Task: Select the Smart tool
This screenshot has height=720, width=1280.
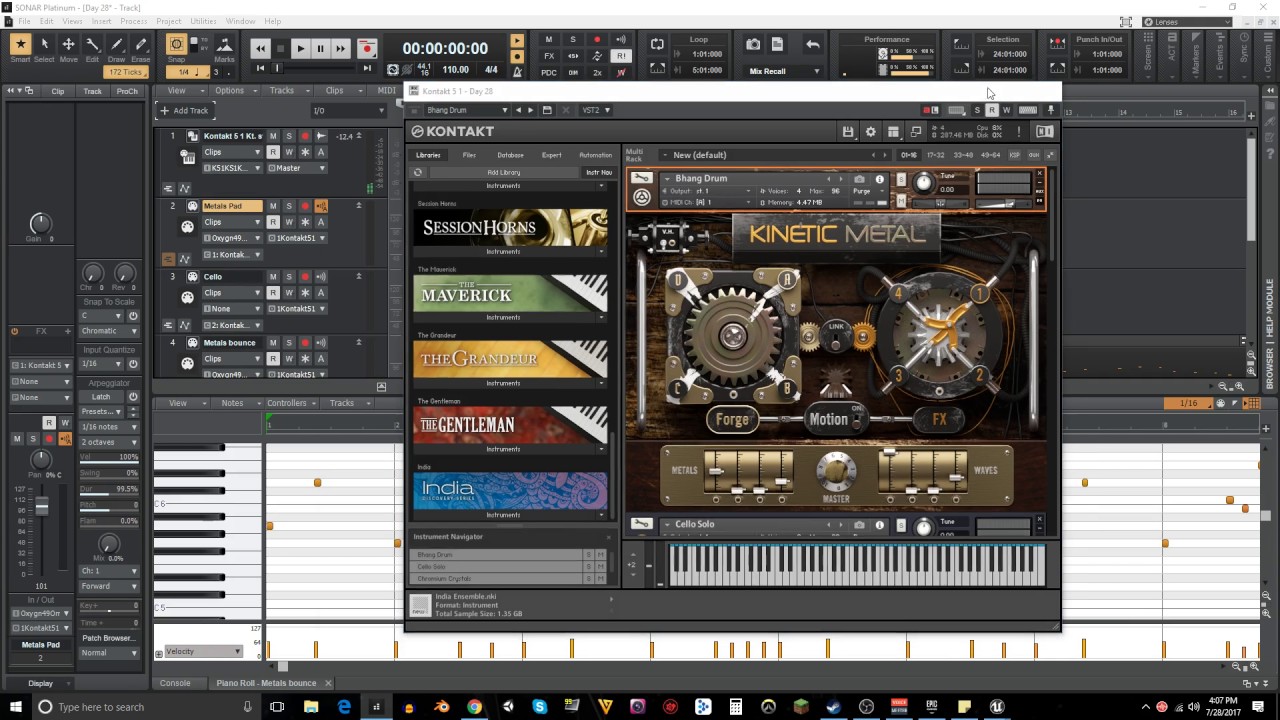Action: (20, 44)
